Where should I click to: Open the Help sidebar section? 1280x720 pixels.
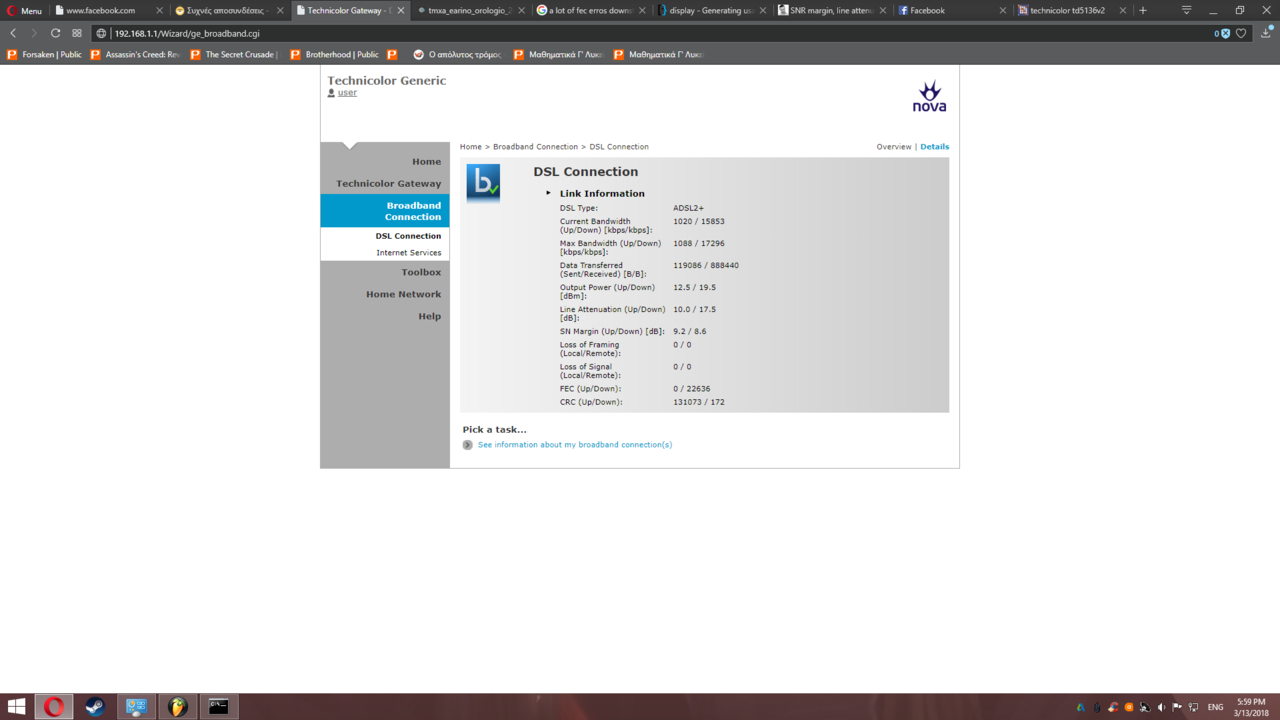tap(429, 316)
